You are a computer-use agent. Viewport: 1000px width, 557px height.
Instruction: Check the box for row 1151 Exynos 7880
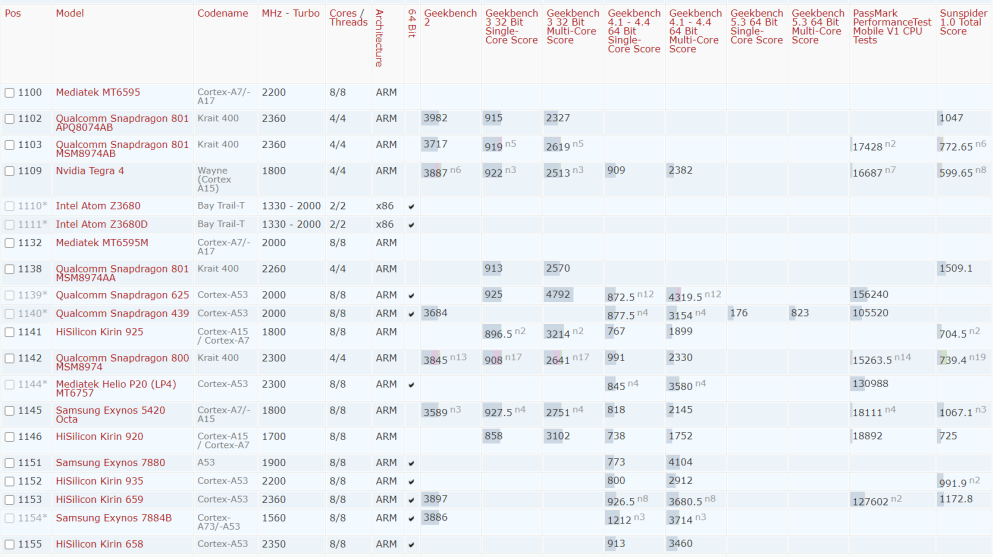pyautogui.click(x=10, y=463)
